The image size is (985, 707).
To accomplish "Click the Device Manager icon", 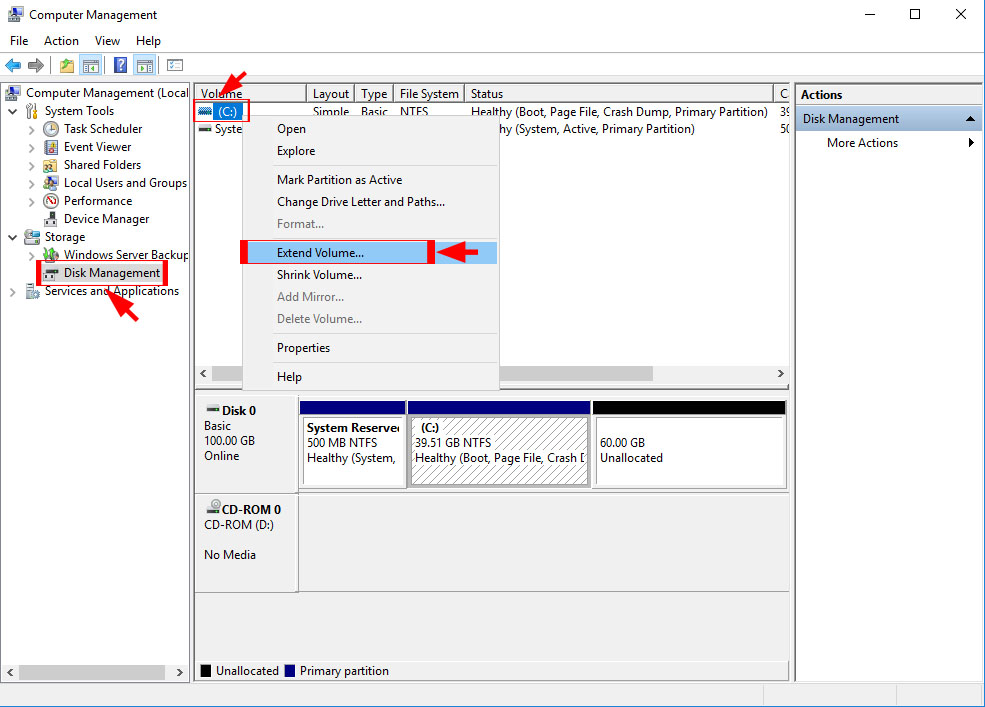I will pyautogui.click(x=51, y=219).
